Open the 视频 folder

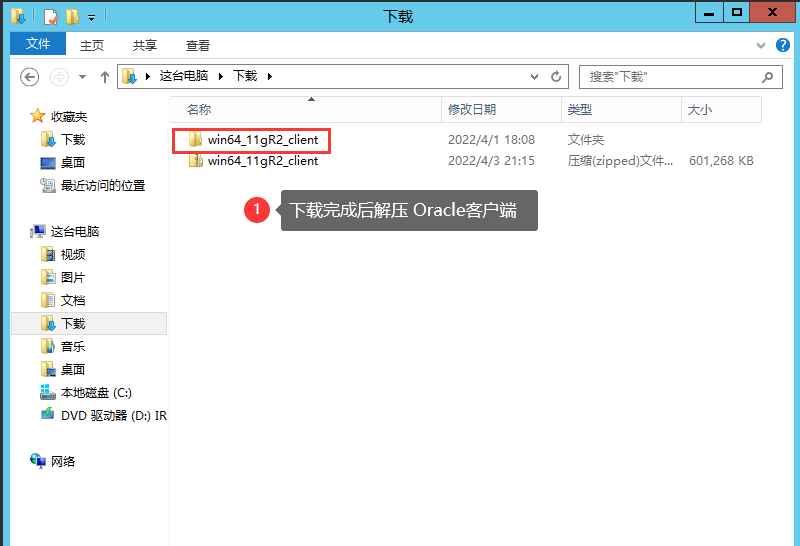coord(73,254)
